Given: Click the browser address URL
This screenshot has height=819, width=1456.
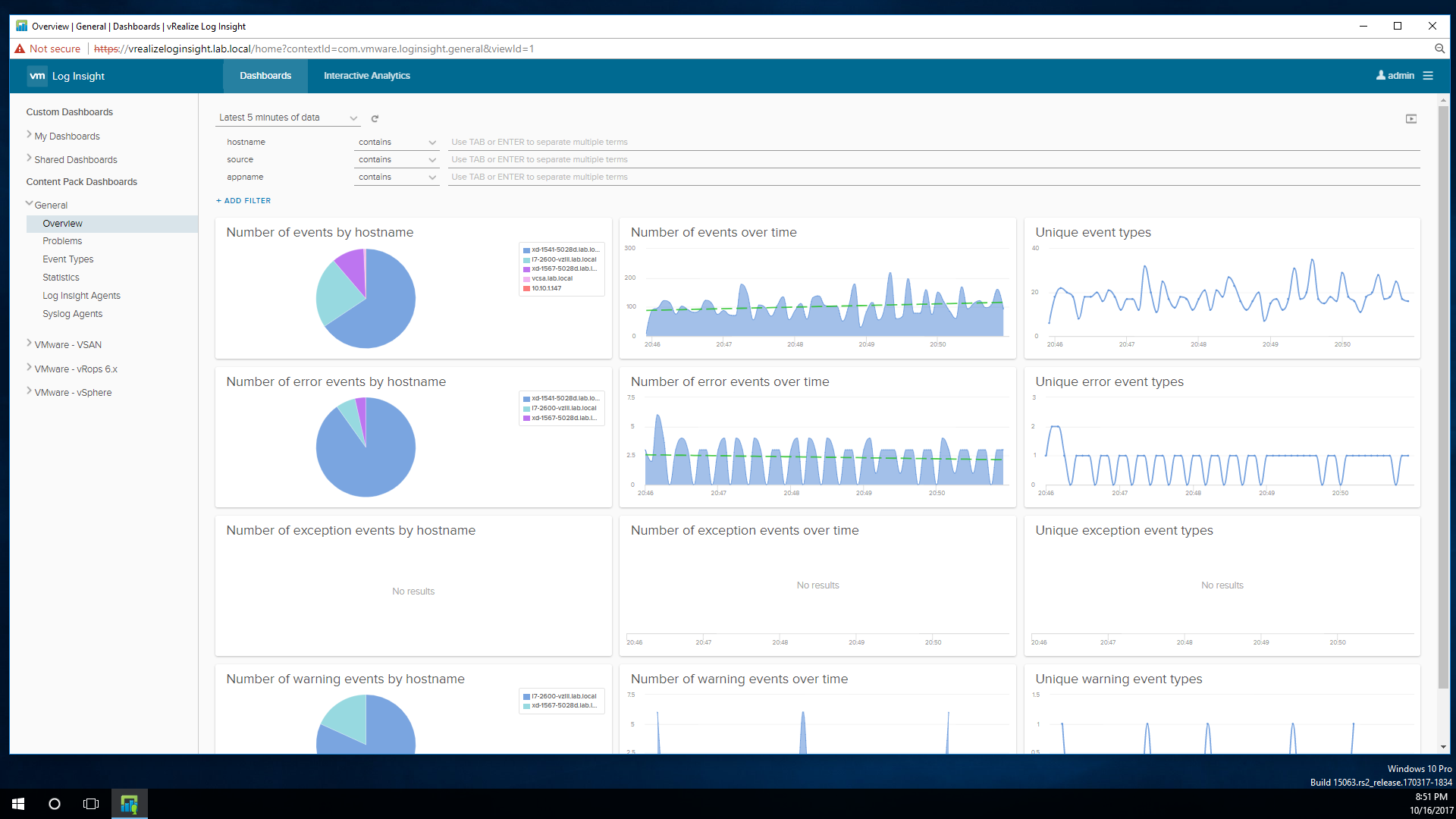Looking at the screenshot, I should click(314, 49).
